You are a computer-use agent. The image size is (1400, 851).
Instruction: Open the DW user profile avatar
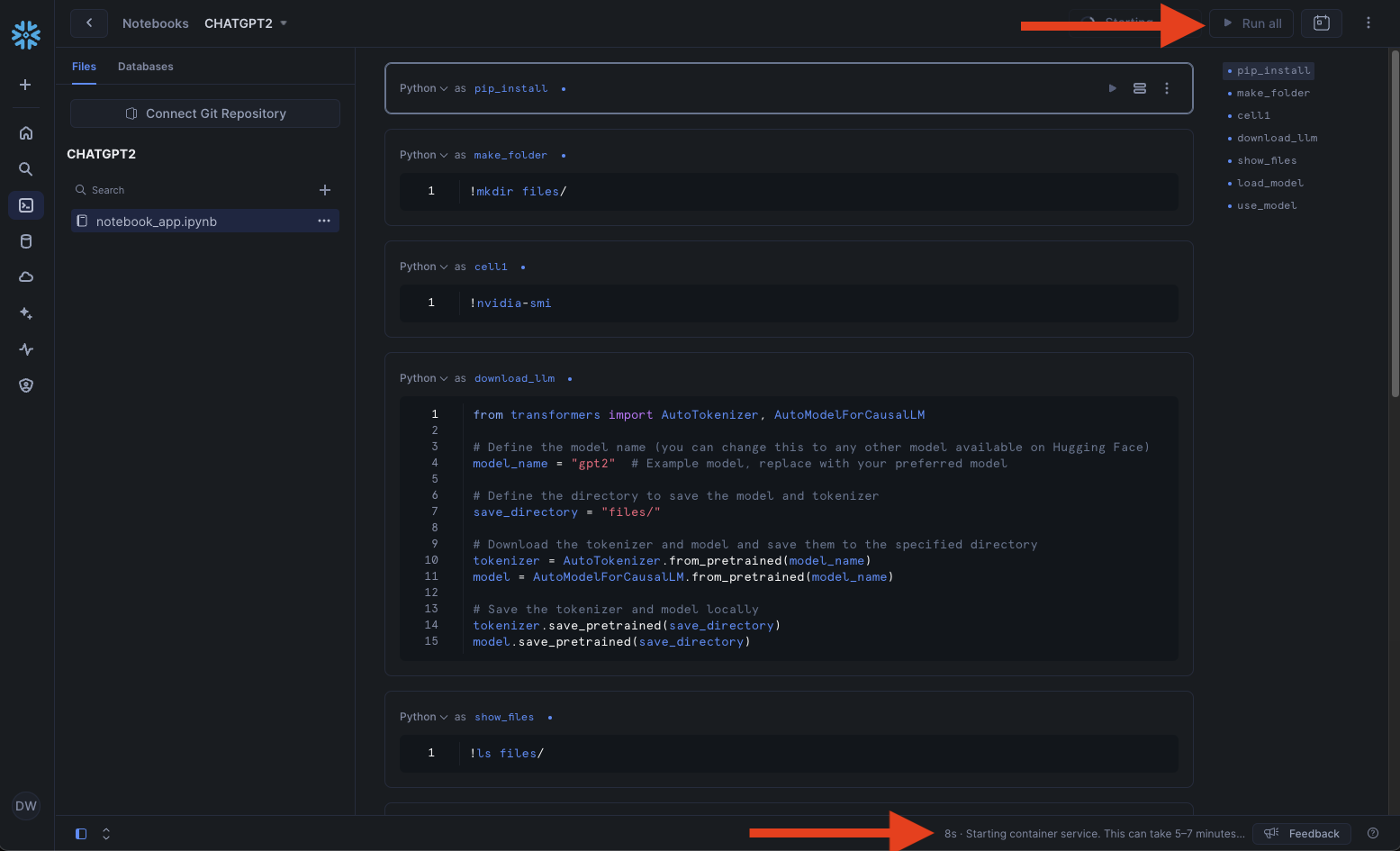(26, 806)
